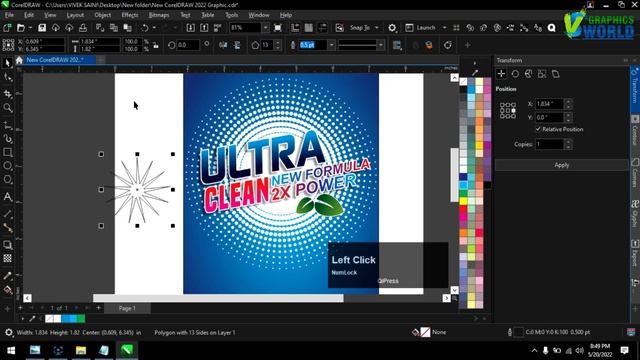The image size is (640, 360).
Task: Select the Shape tool in the toolbox
Action: coord(7,77)
